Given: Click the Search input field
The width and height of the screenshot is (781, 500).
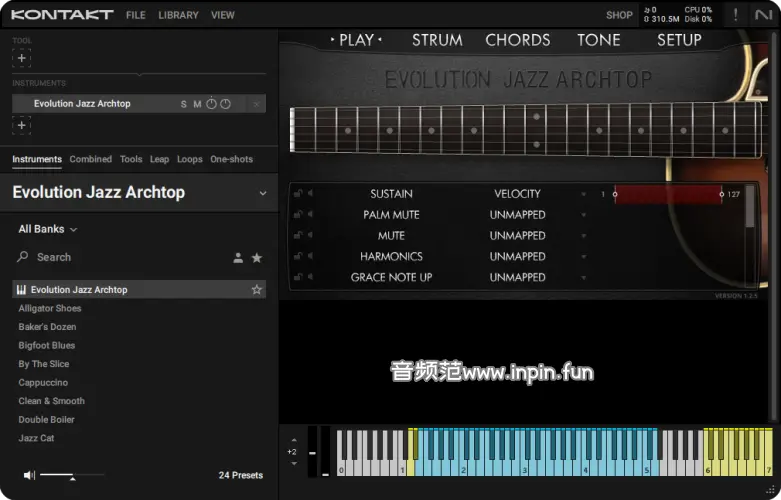Looking at the screenshot, I should (120, 258).
